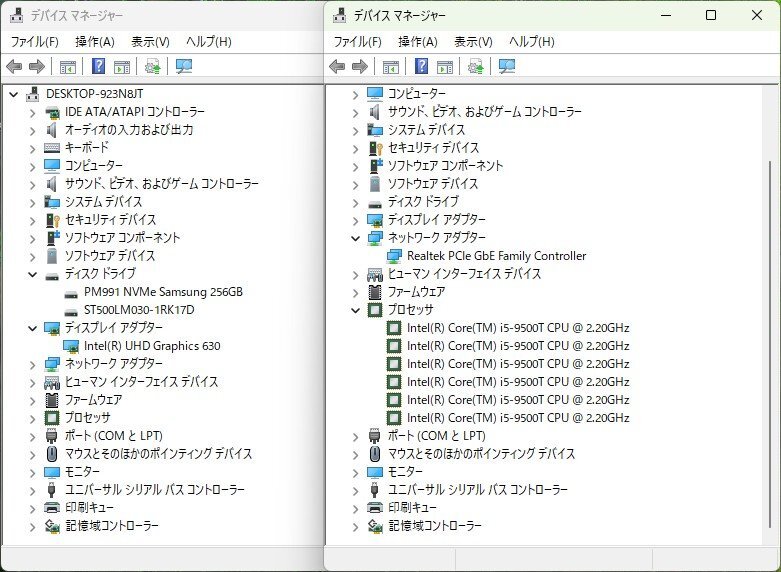Collapse プロセッサ in right window
781x572 pixels.
pos(356,310)
